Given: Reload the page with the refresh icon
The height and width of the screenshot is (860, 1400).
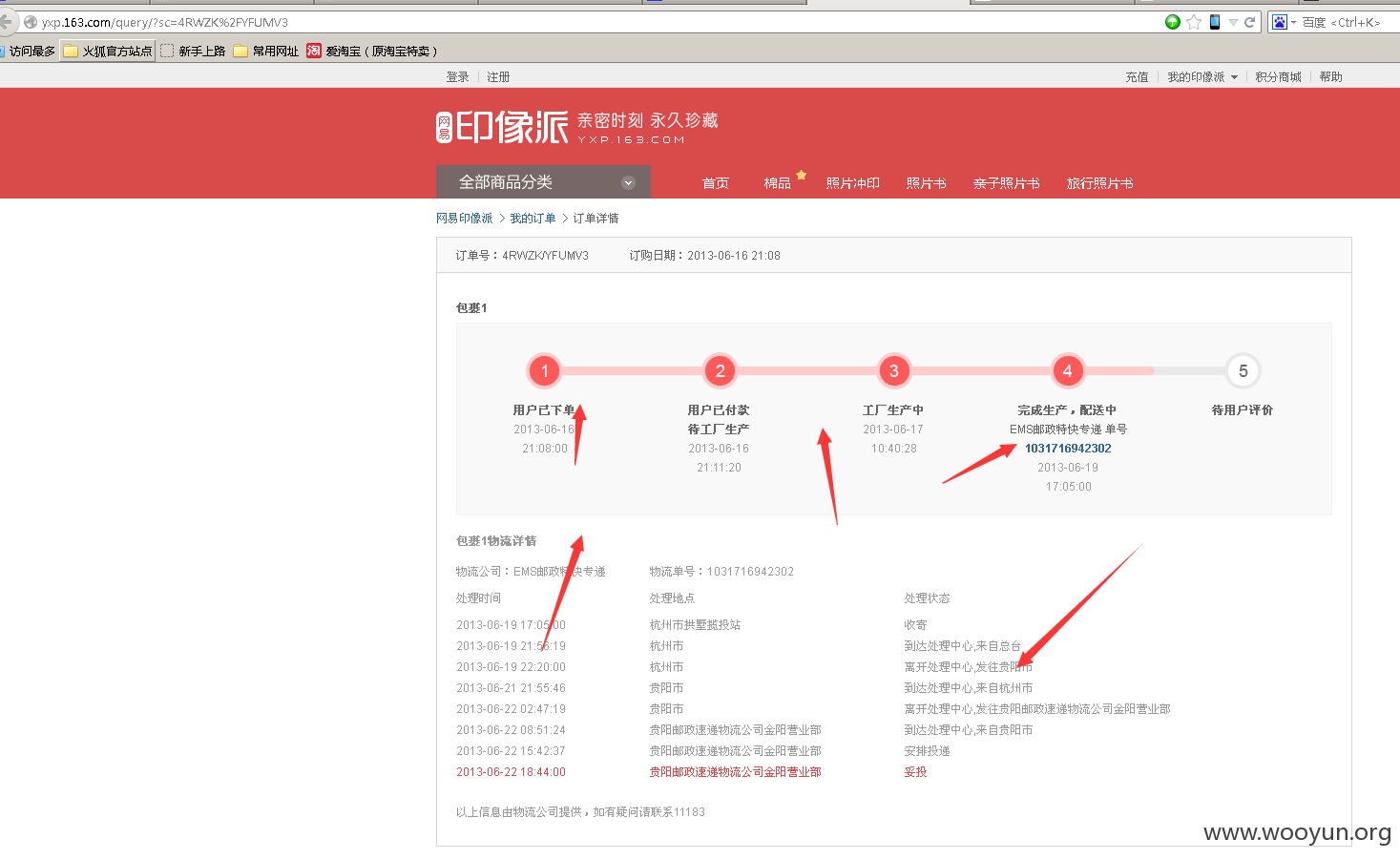Looking at the screenshot, I should point(1249,22).
